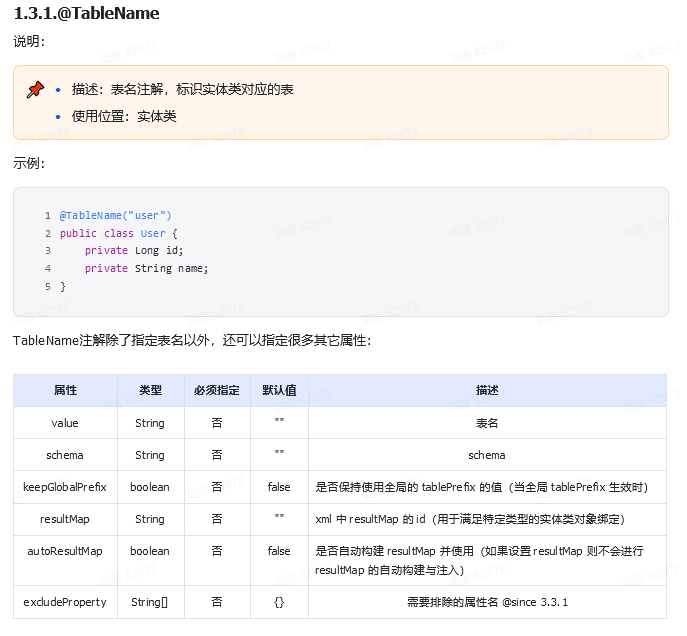Click 'String' type in value row
The image size is (687, 636).
tap(150, 423)
